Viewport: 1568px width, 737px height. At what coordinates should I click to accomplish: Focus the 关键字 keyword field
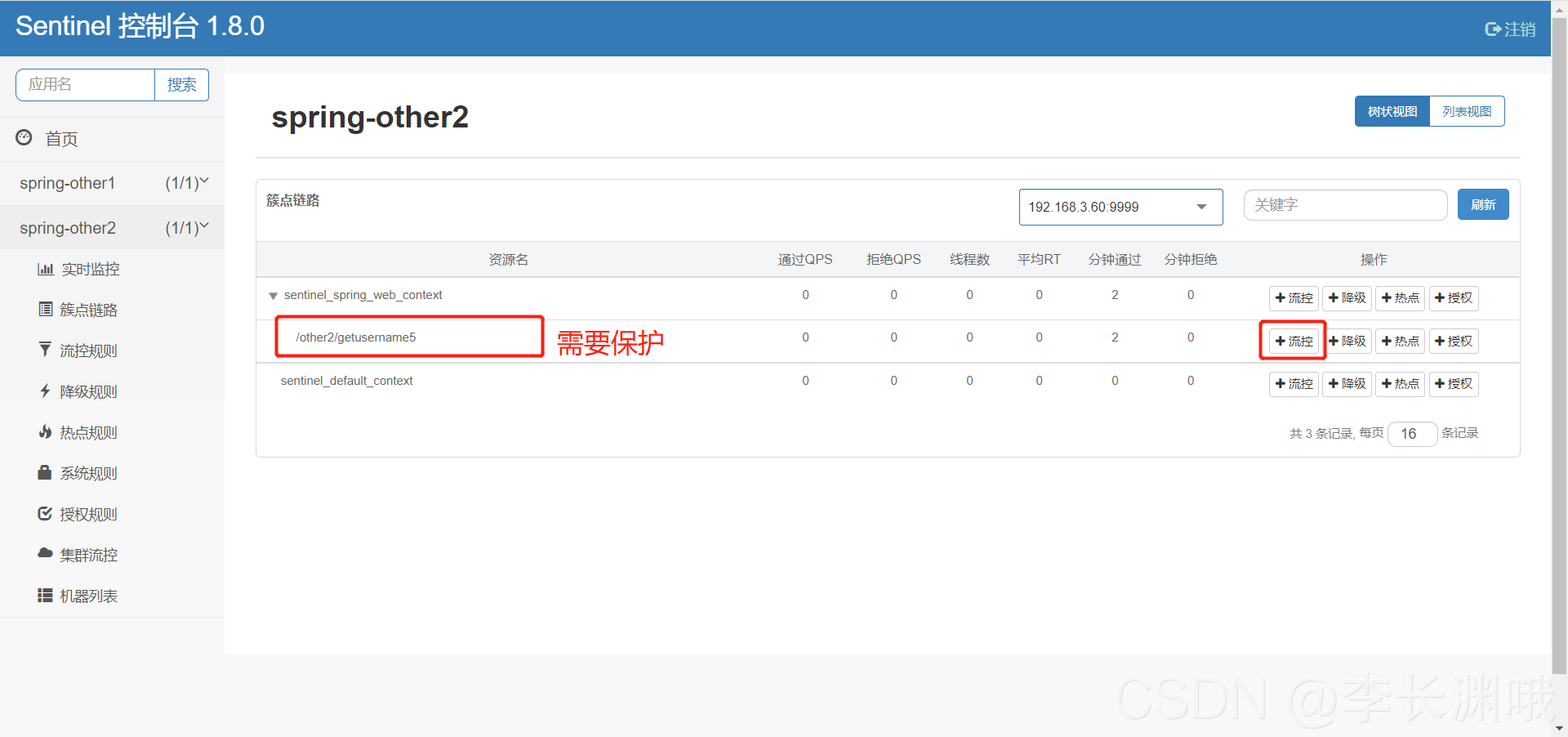(1345, 205)
